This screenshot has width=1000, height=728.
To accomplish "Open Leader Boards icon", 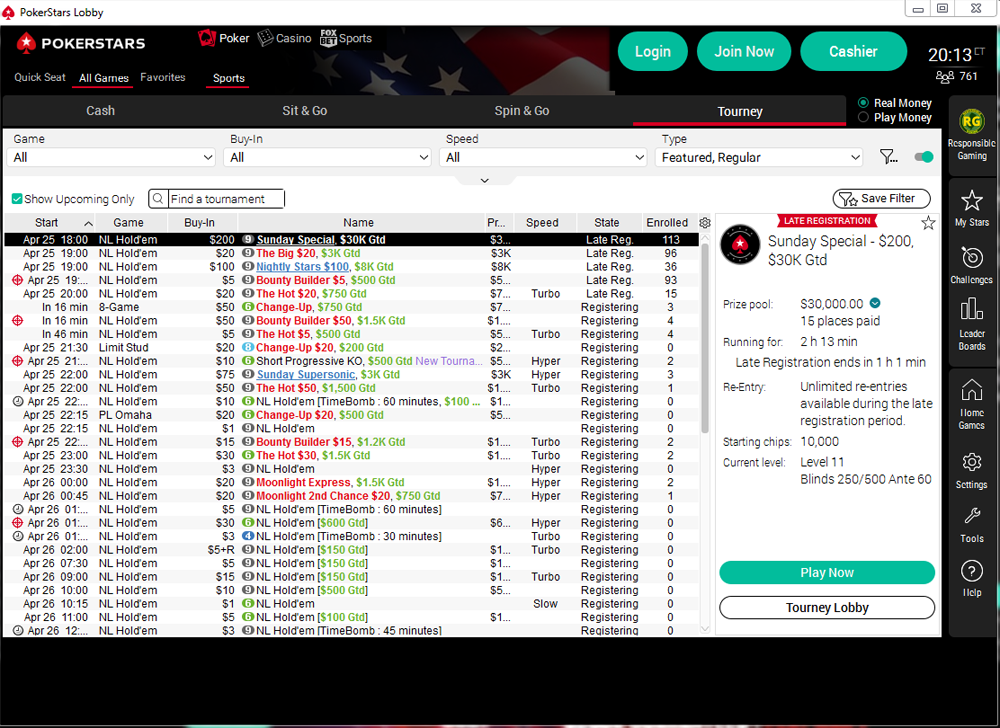I will click(x=971, y=310).
